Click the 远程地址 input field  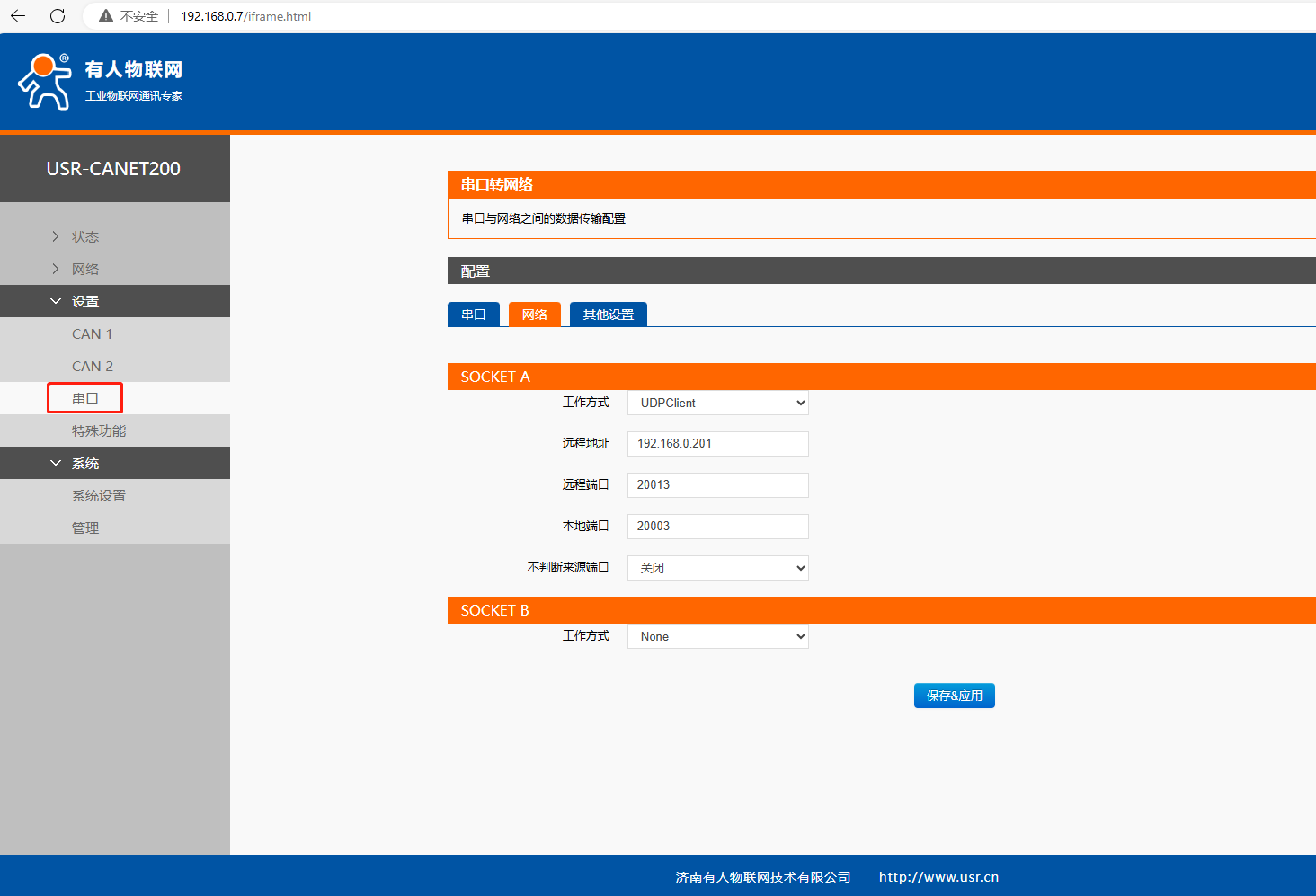(x=717, y=444)
